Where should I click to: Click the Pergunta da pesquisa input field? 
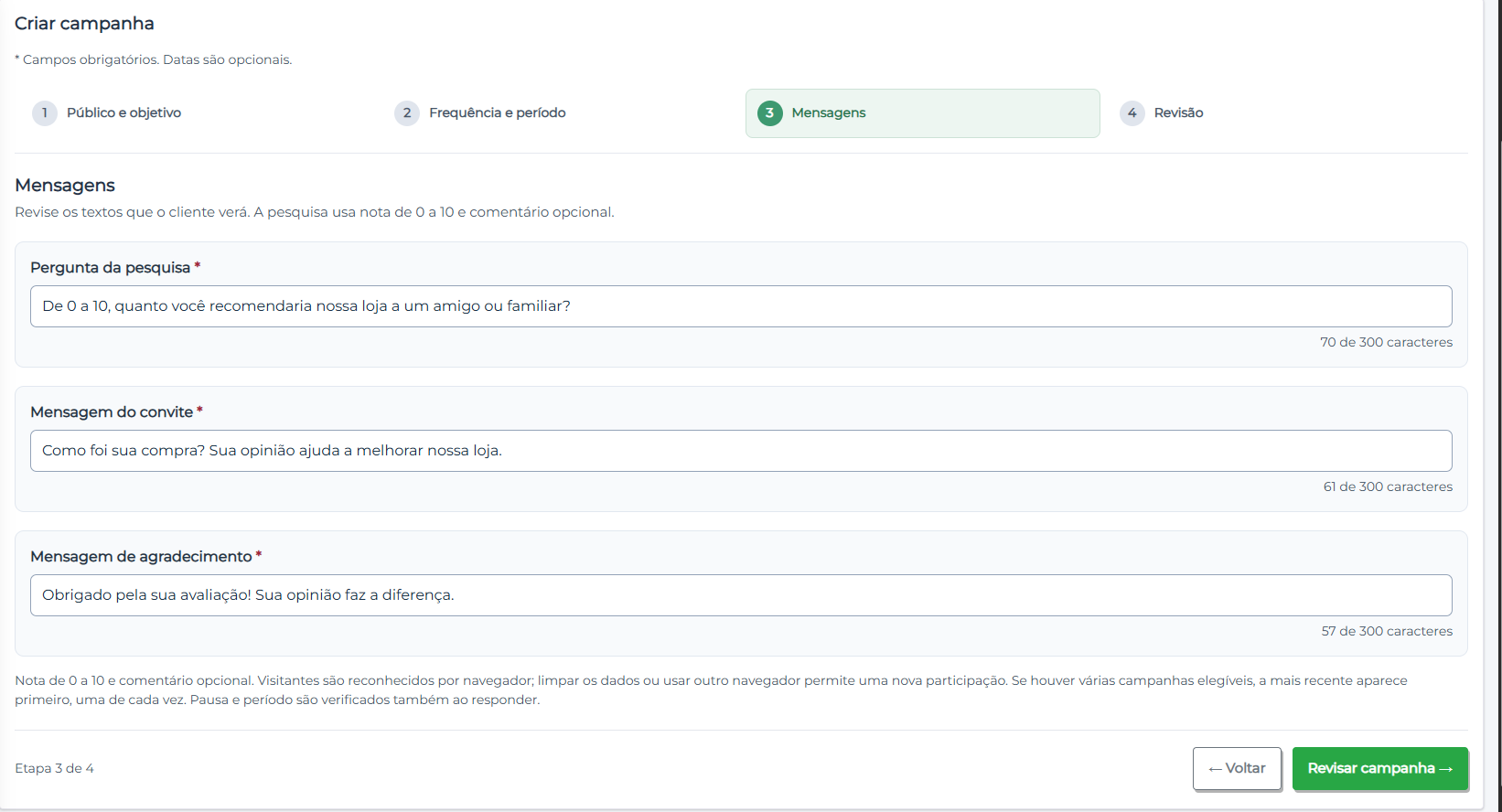click(741, 306)
